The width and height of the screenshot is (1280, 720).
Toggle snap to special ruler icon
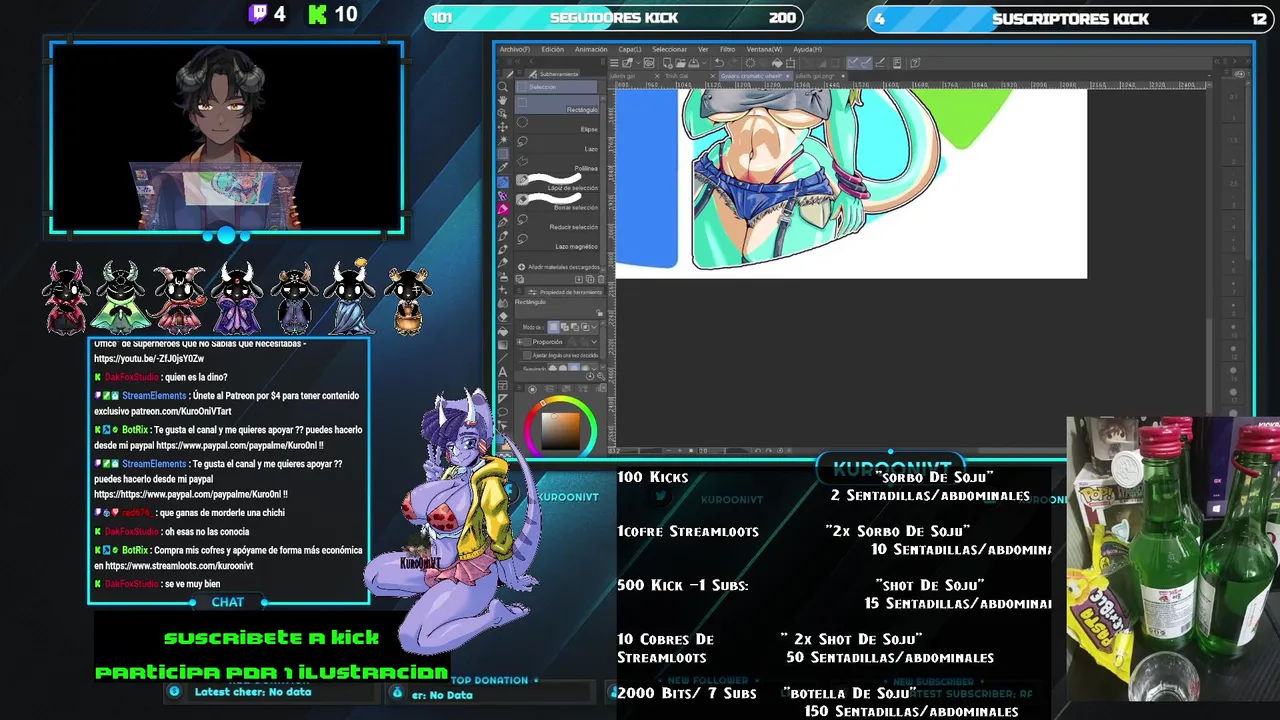866,63
